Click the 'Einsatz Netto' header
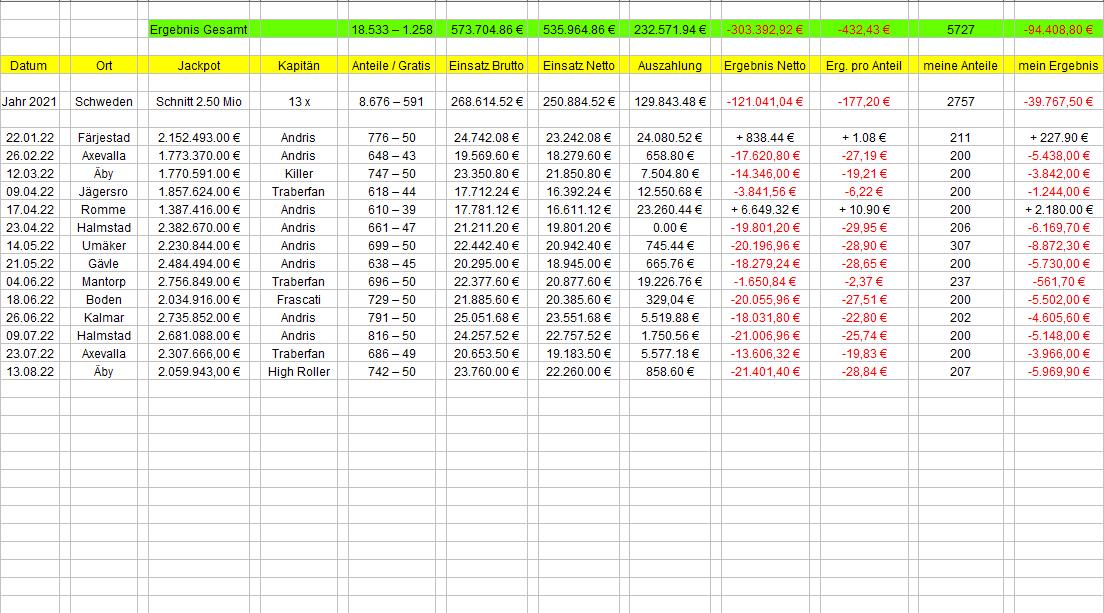The image size is (1104, 613). (579, 65)
